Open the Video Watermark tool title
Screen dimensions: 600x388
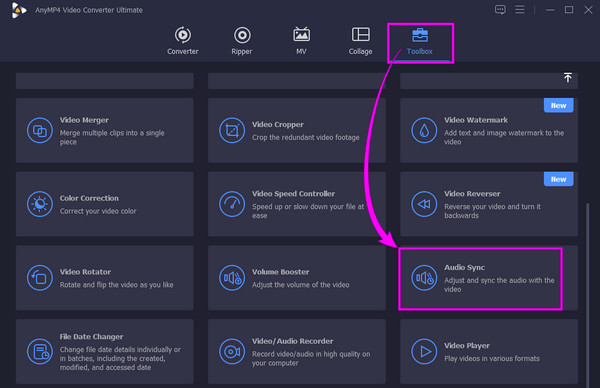[x=476, y=120]
